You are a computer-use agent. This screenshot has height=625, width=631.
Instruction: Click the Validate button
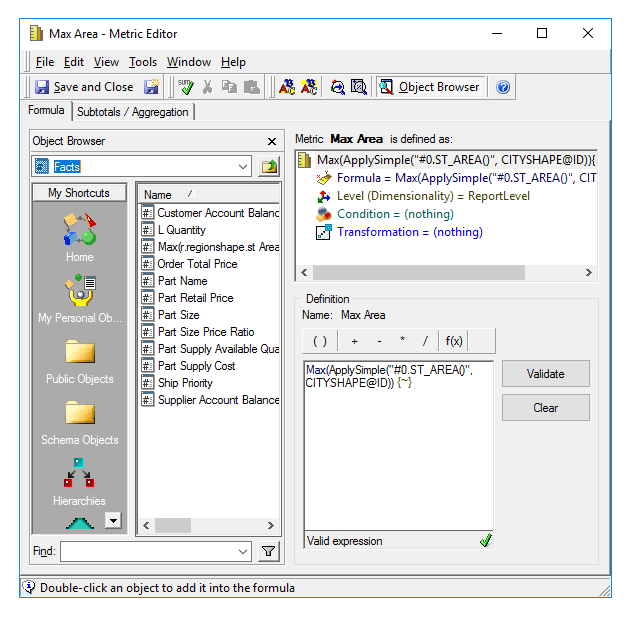click(x=546, y=374)
